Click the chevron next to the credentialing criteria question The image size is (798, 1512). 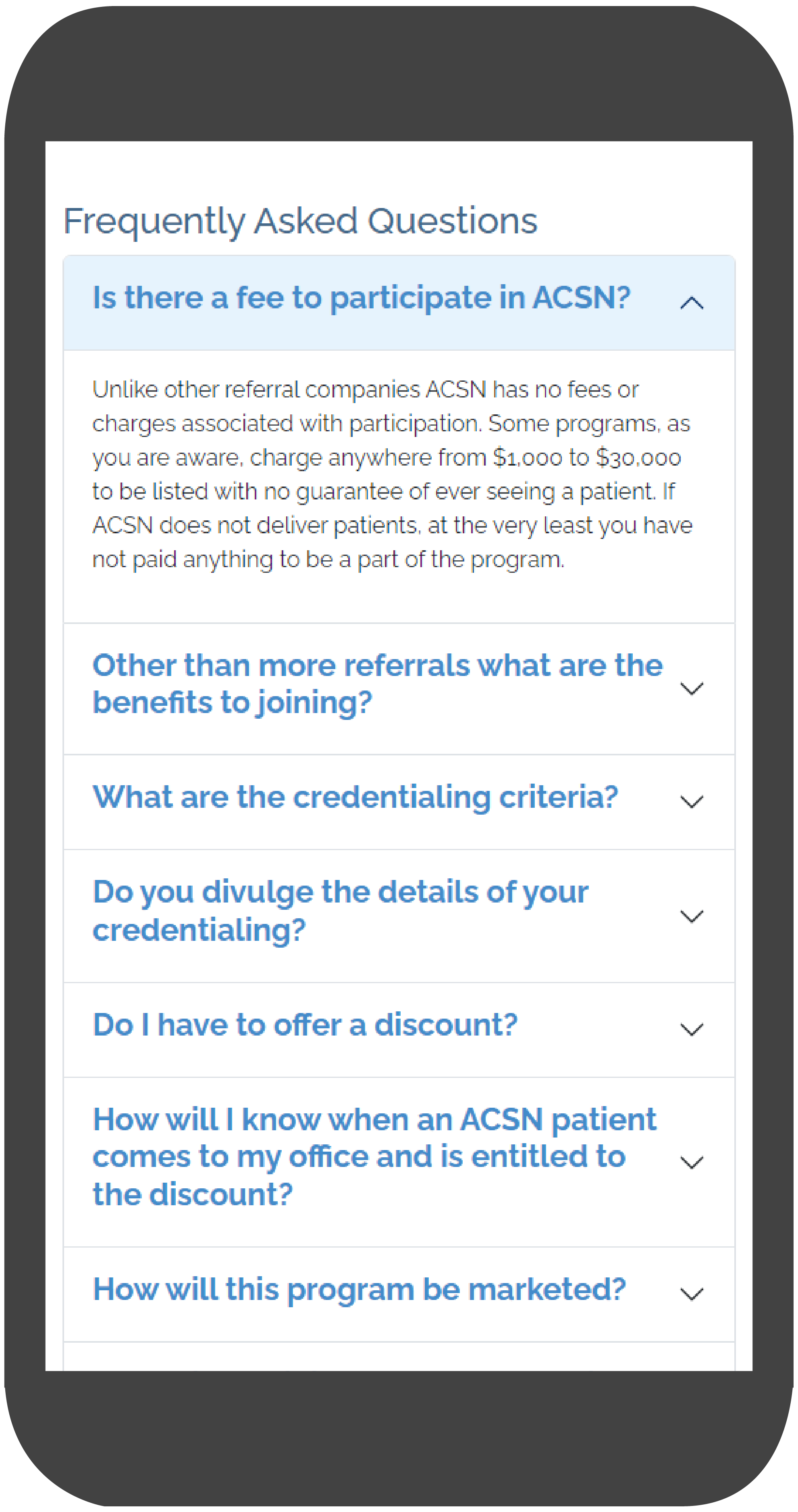(691, 802)
